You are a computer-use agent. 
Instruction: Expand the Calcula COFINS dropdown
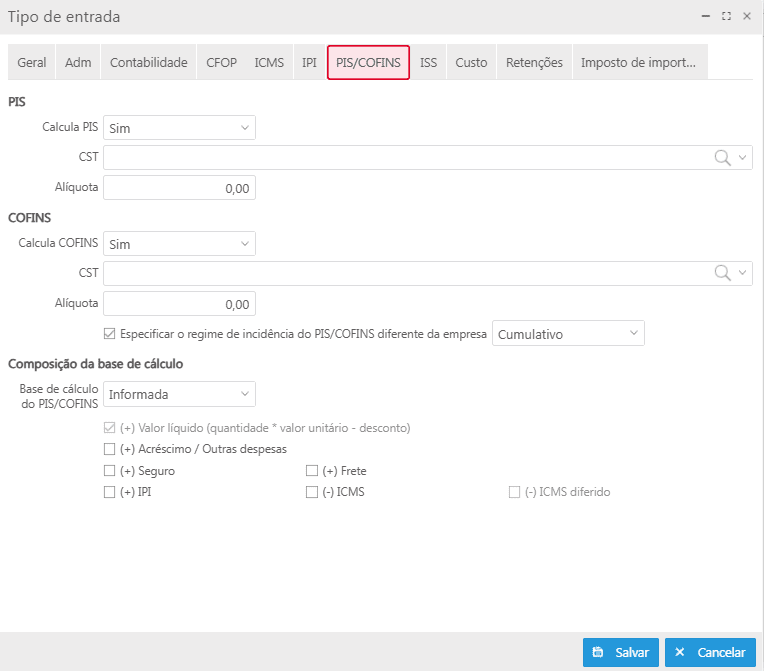pos(179,244)
